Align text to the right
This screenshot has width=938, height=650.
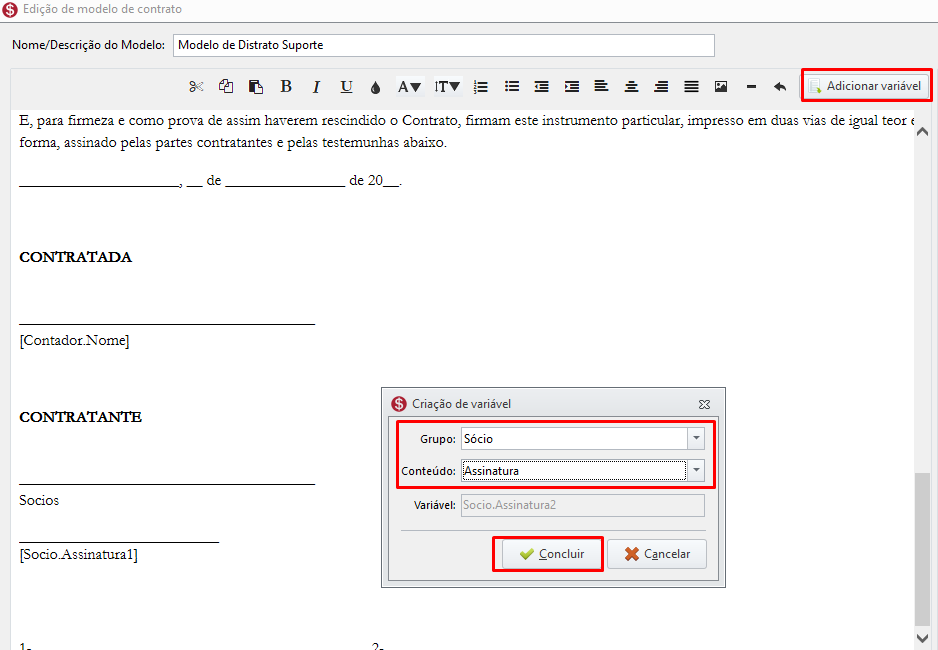pos(661,87)
